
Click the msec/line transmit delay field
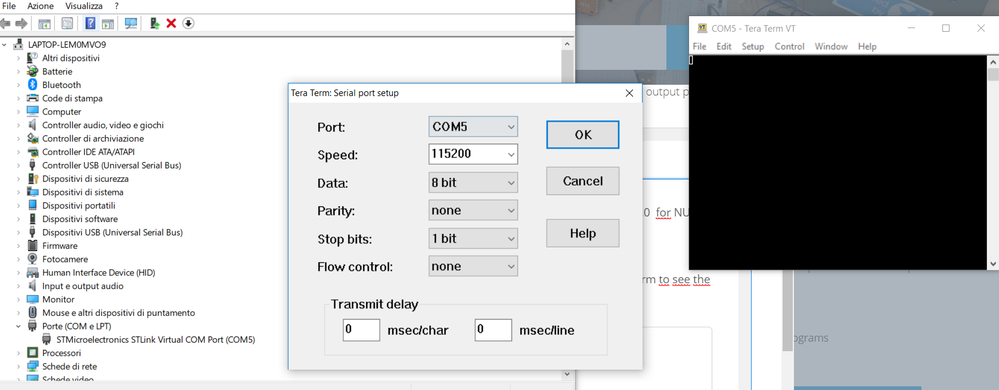[x=493, y=330]
